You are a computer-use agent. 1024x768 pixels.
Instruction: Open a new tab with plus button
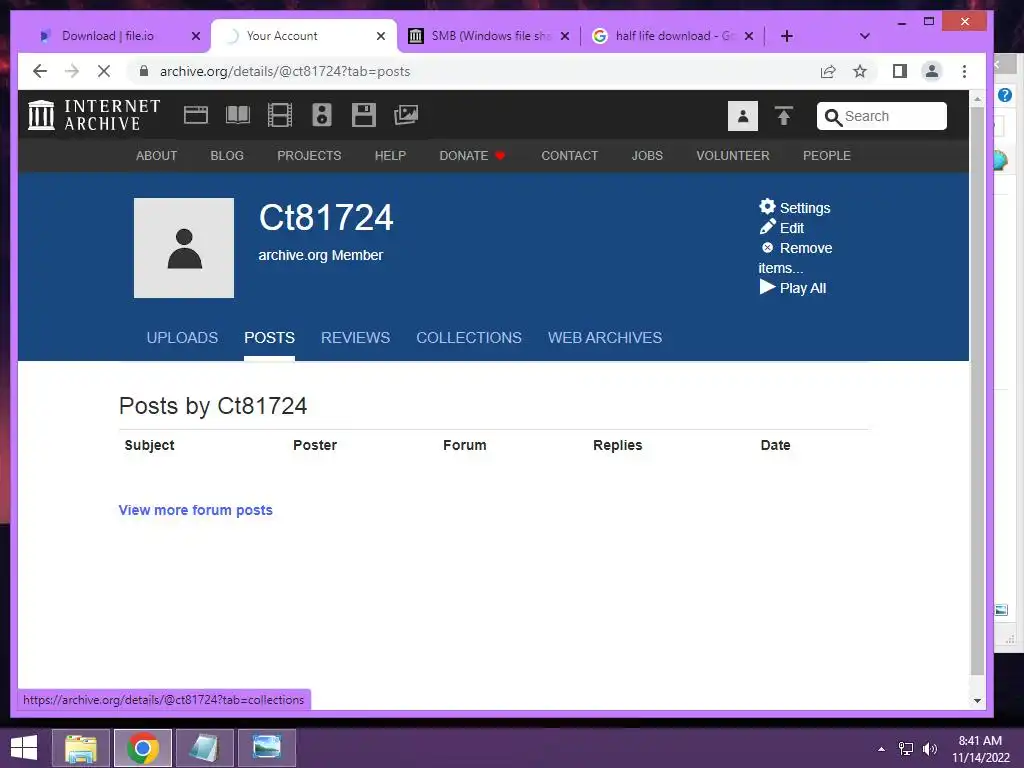[787, 36]
